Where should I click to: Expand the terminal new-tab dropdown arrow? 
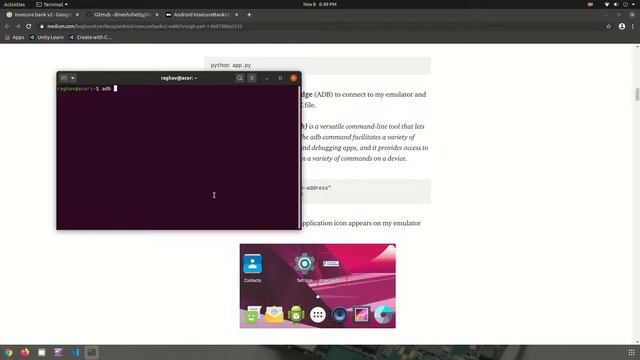click(73, 78)
